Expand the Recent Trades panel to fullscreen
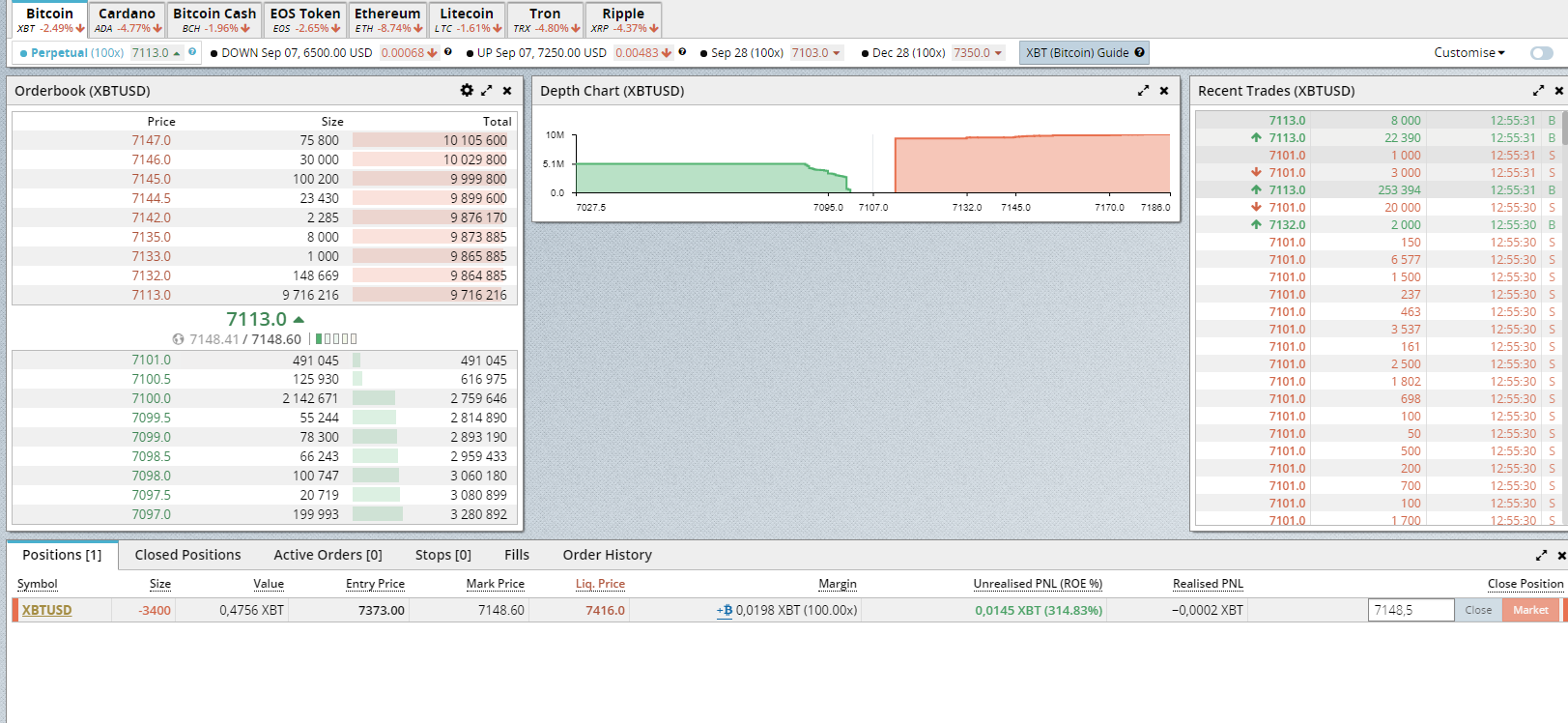Screen dimensions: 1568x723 pyautogui.click(x=1539, y=90)
